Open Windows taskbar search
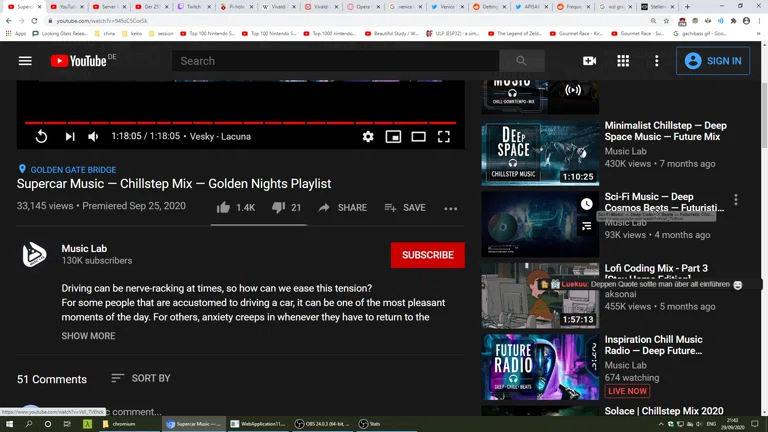 (28, 424)
